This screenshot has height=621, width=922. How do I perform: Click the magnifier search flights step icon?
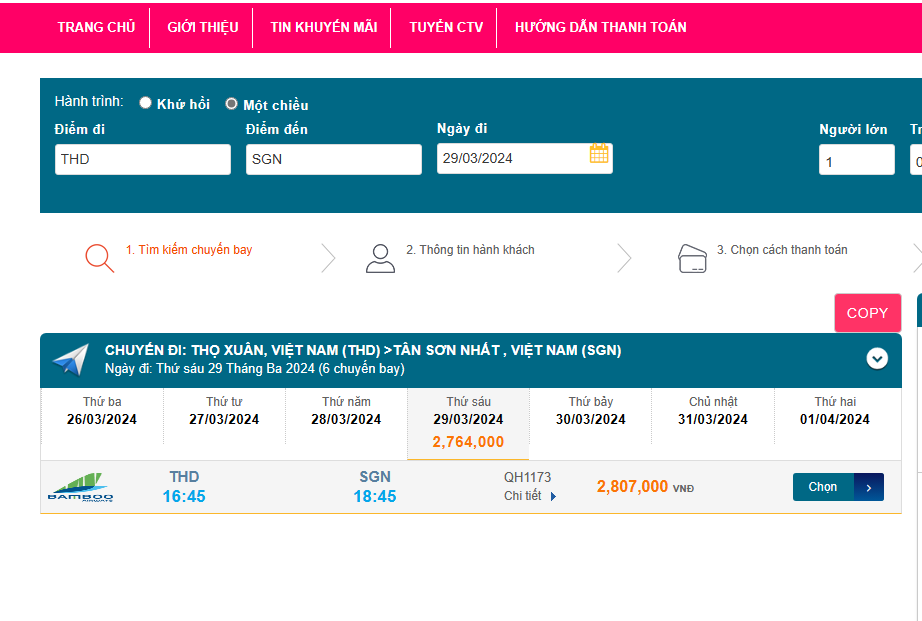(x=99, y=258)
